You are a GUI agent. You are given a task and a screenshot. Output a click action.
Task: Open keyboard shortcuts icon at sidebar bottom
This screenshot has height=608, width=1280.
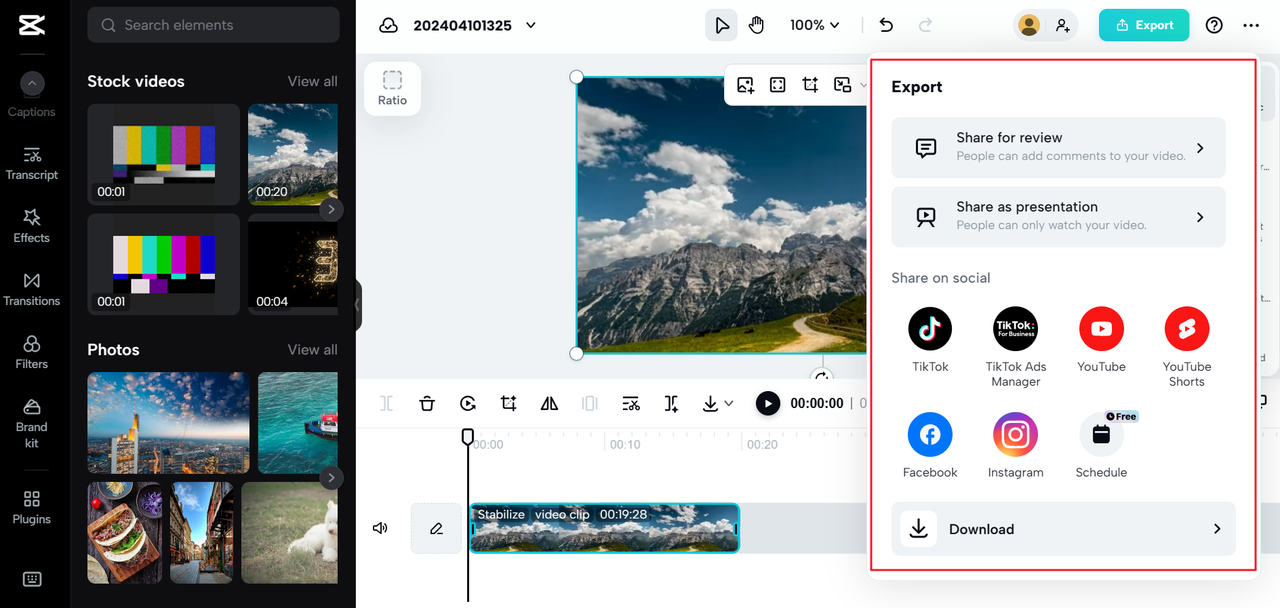[31, 579]
